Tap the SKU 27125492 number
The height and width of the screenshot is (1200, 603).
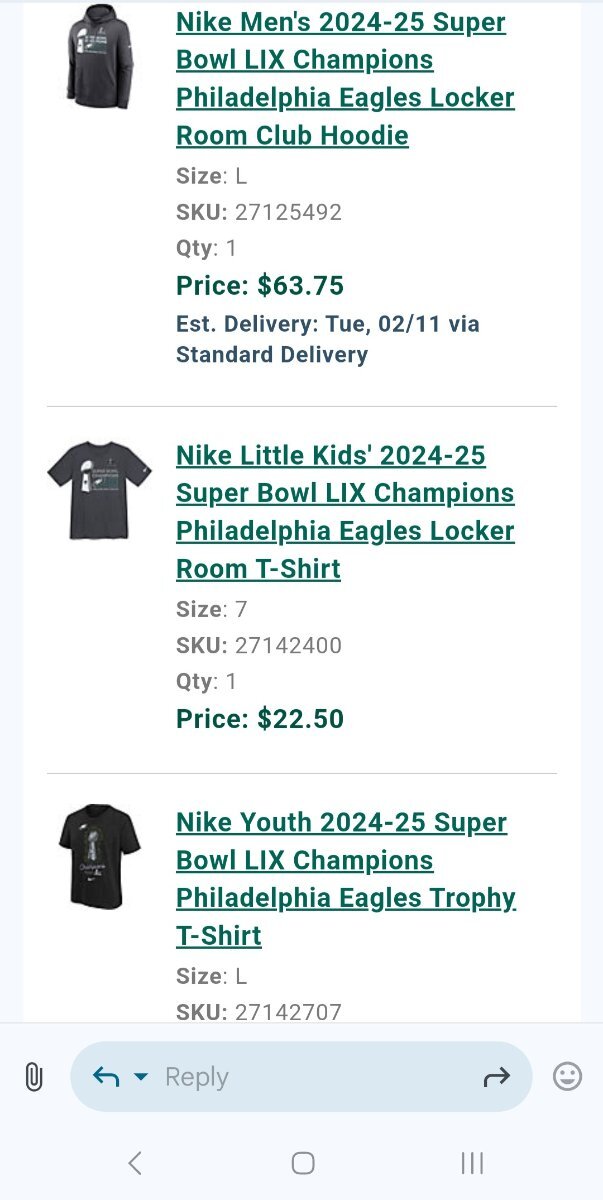288,212
